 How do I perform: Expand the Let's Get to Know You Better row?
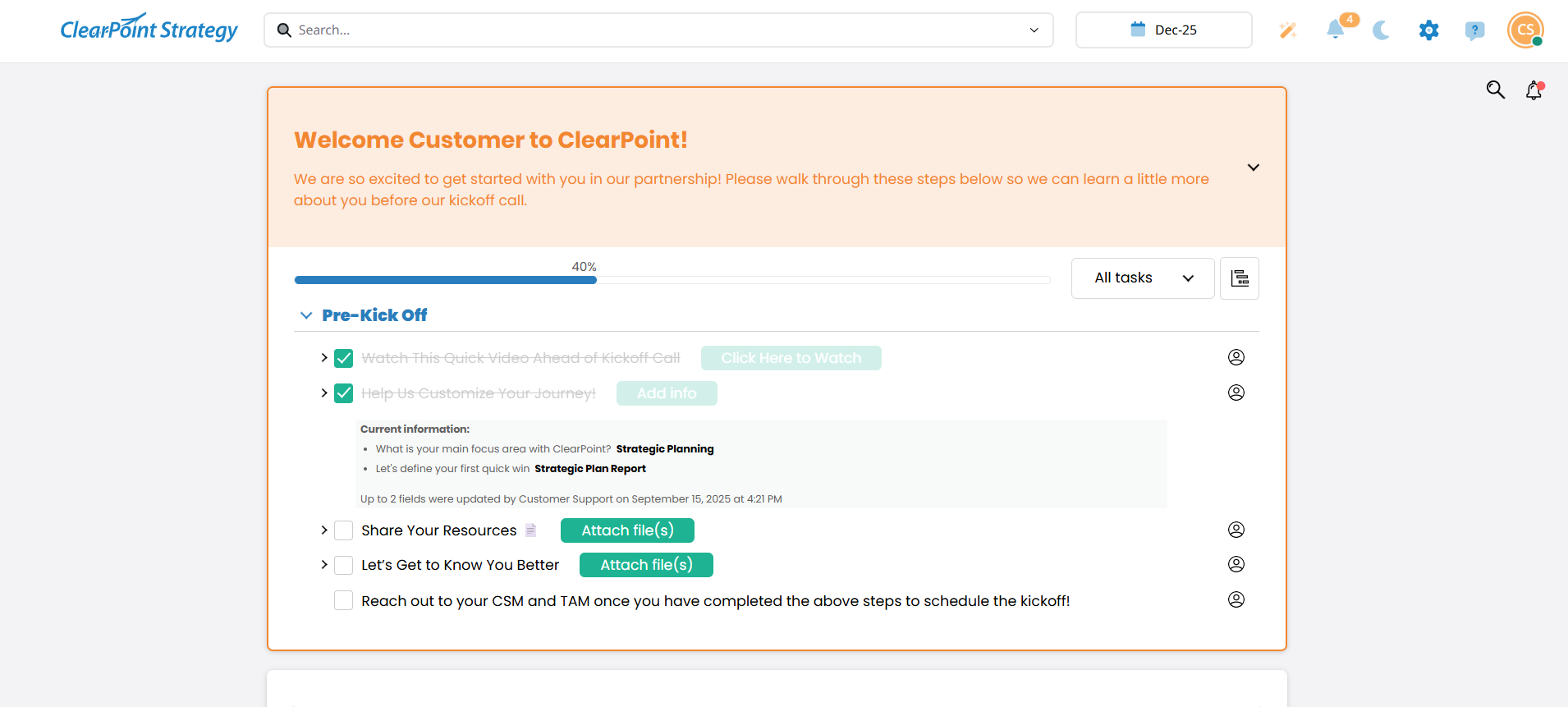tap(324, 565)
